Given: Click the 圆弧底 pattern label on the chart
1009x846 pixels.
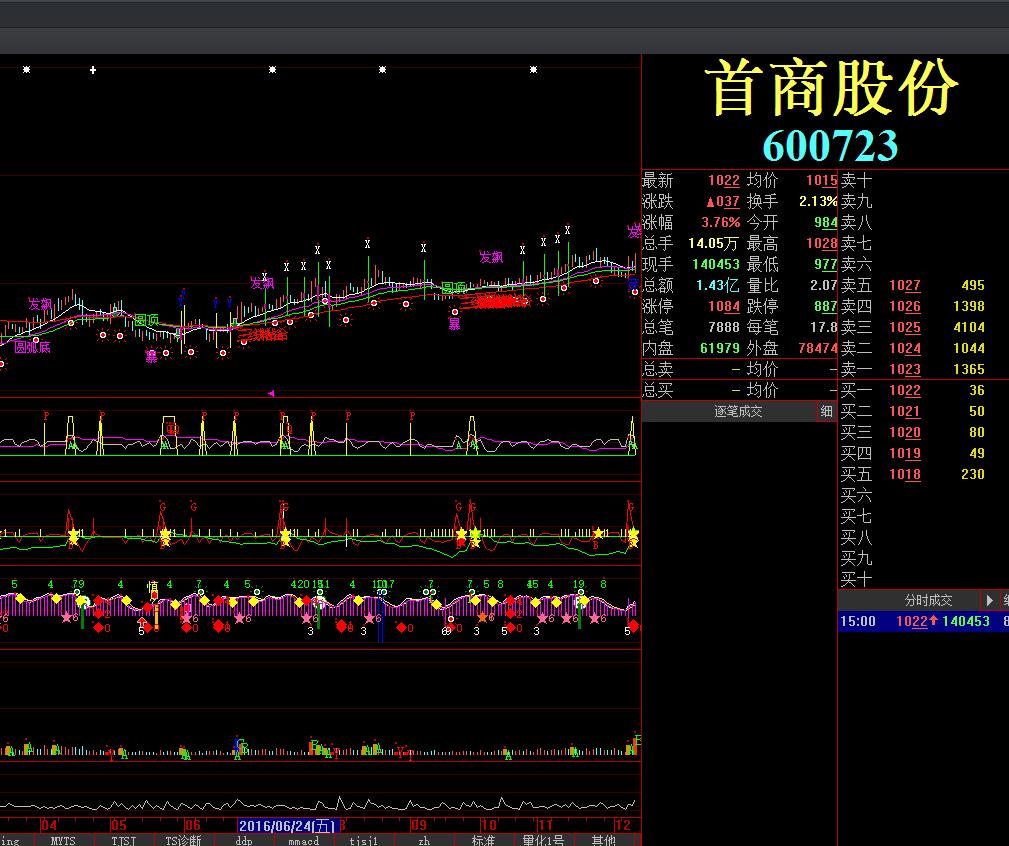Looking at the screenshot, I should [x=32, y=347].
